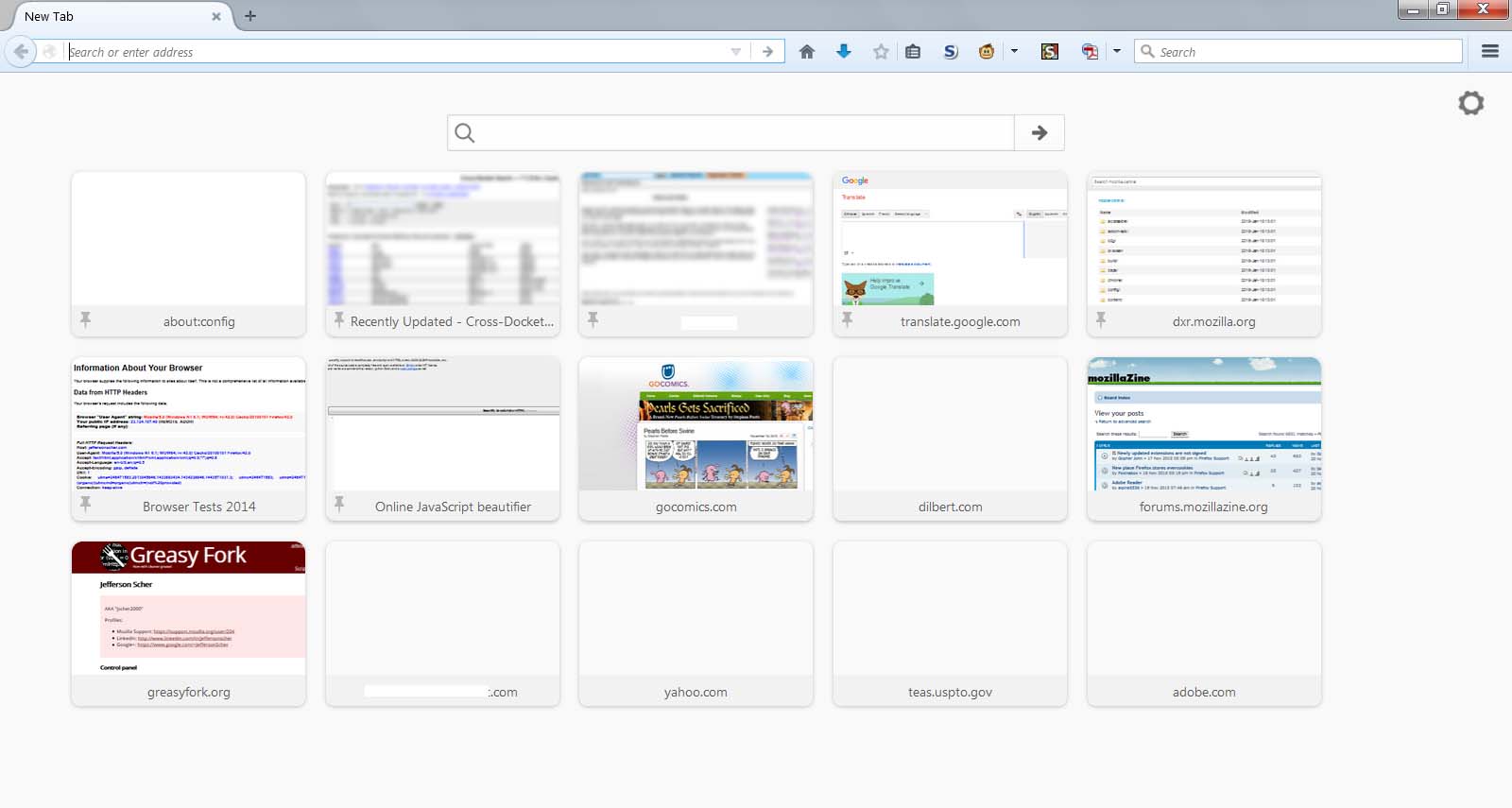Open the forums.mozillazine.org tile

[x=1204, y=439]
